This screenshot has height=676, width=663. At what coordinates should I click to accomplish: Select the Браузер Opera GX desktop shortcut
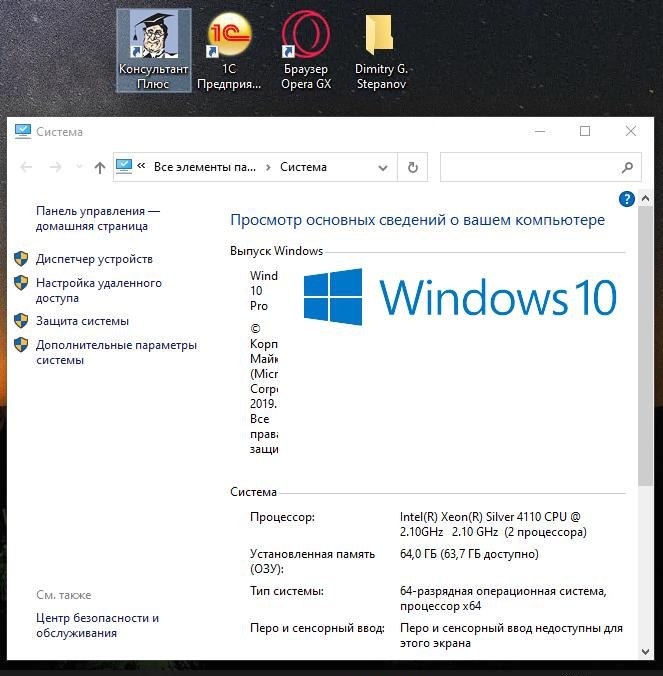point(306,50)
